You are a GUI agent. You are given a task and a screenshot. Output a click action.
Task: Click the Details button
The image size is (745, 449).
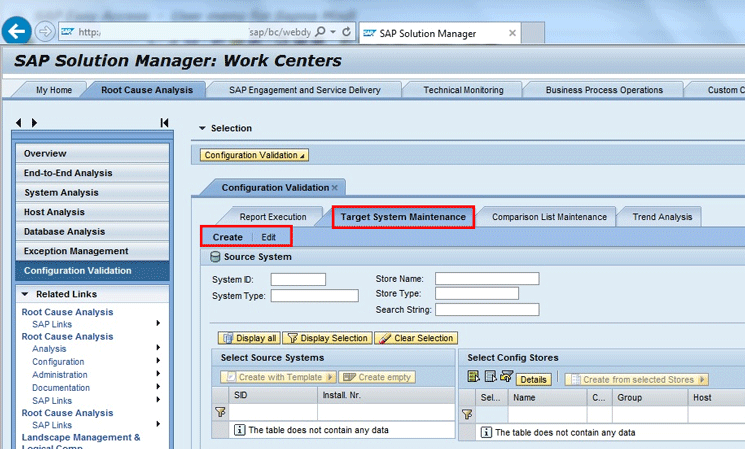[534, 379]
